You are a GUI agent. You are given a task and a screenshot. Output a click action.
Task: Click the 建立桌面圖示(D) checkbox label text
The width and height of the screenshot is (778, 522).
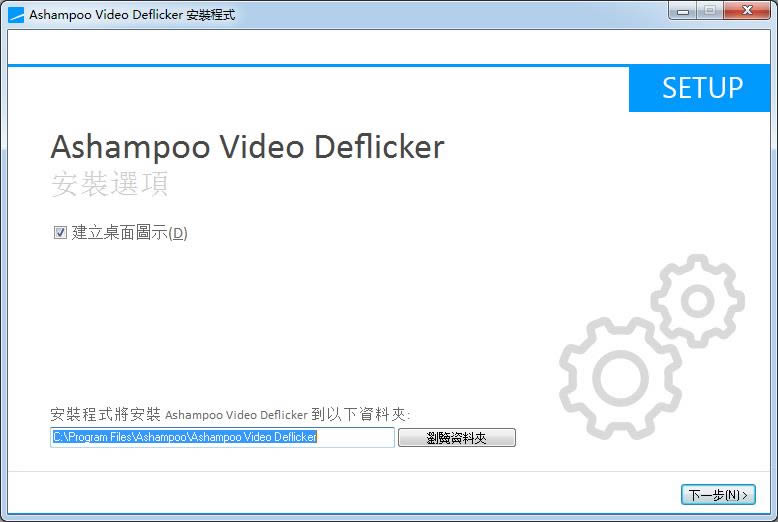(130, 233)
